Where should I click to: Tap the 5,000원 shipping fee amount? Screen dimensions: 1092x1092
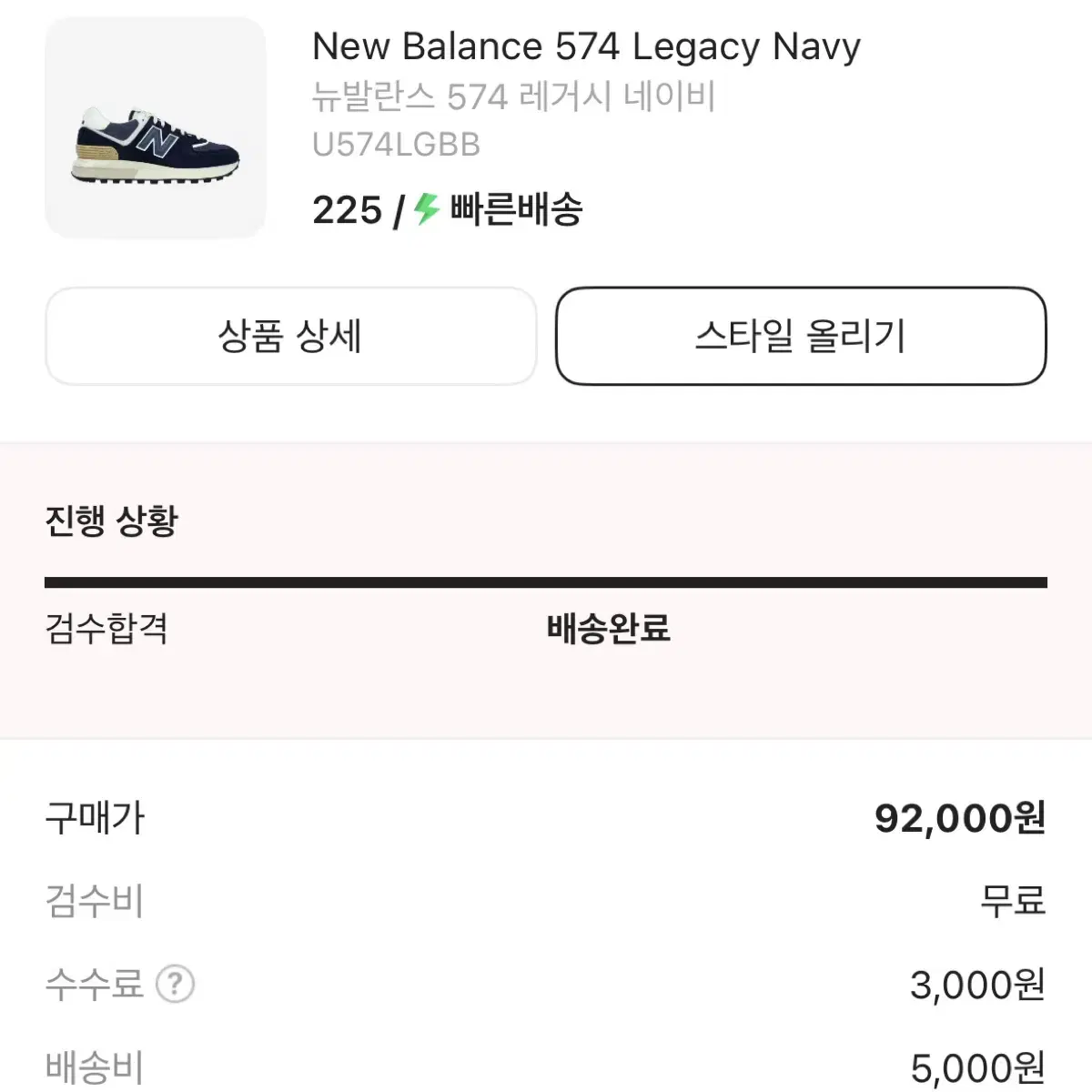(x=978, y=1067)
